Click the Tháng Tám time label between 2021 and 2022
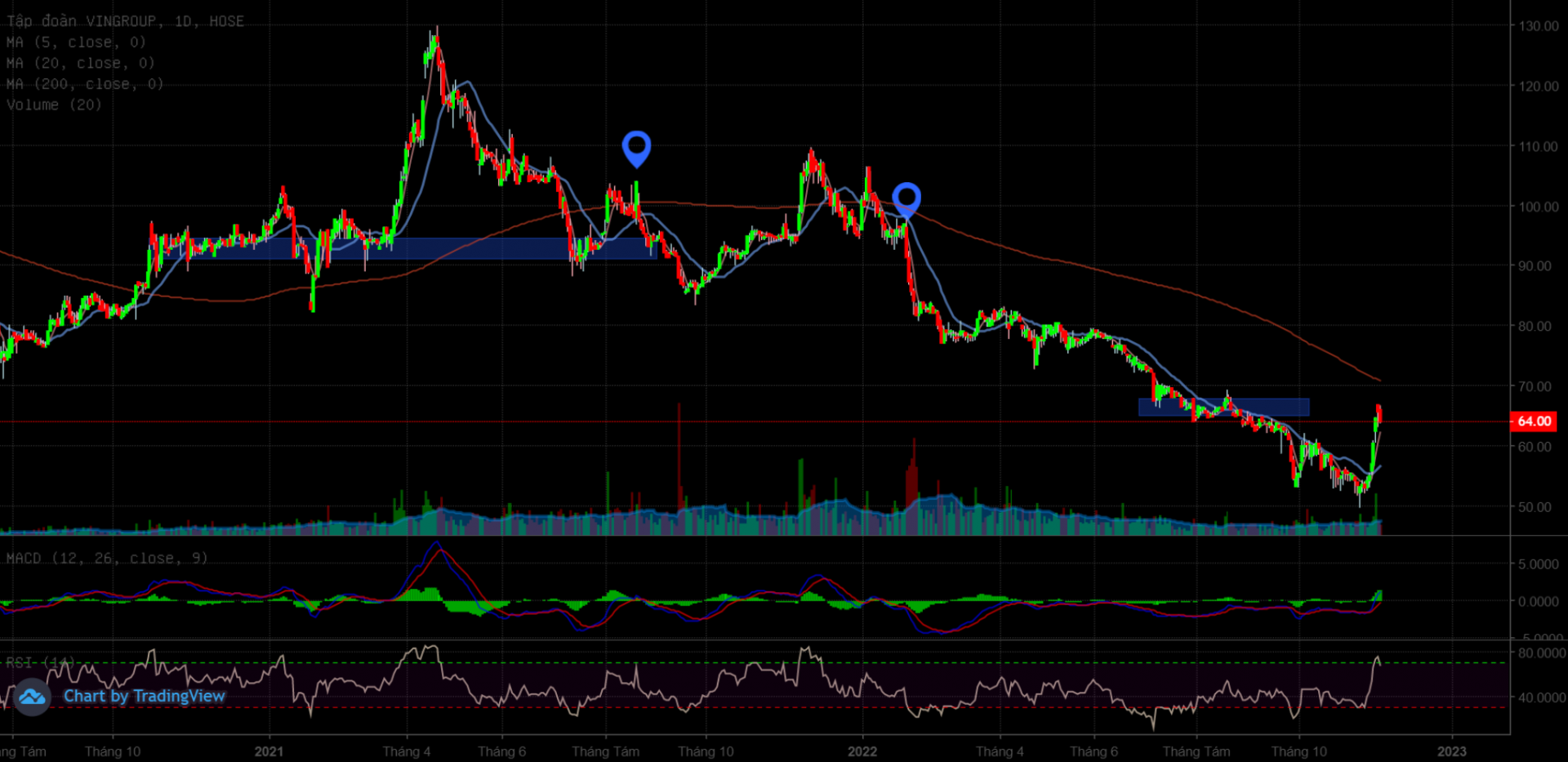Viewport: 1568px width, 762px height. pos(606,751)
